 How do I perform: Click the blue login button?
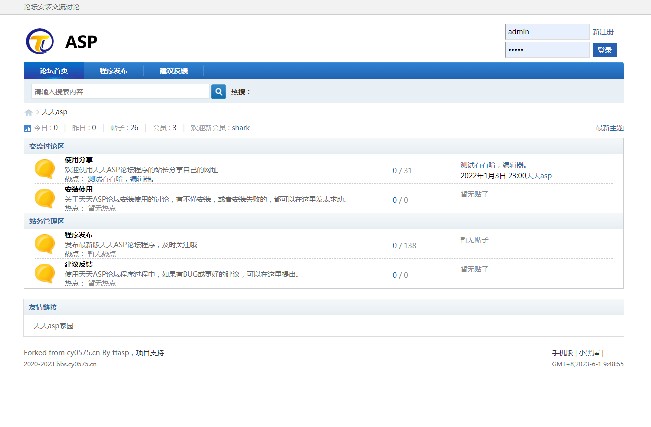tap(604, 50)
